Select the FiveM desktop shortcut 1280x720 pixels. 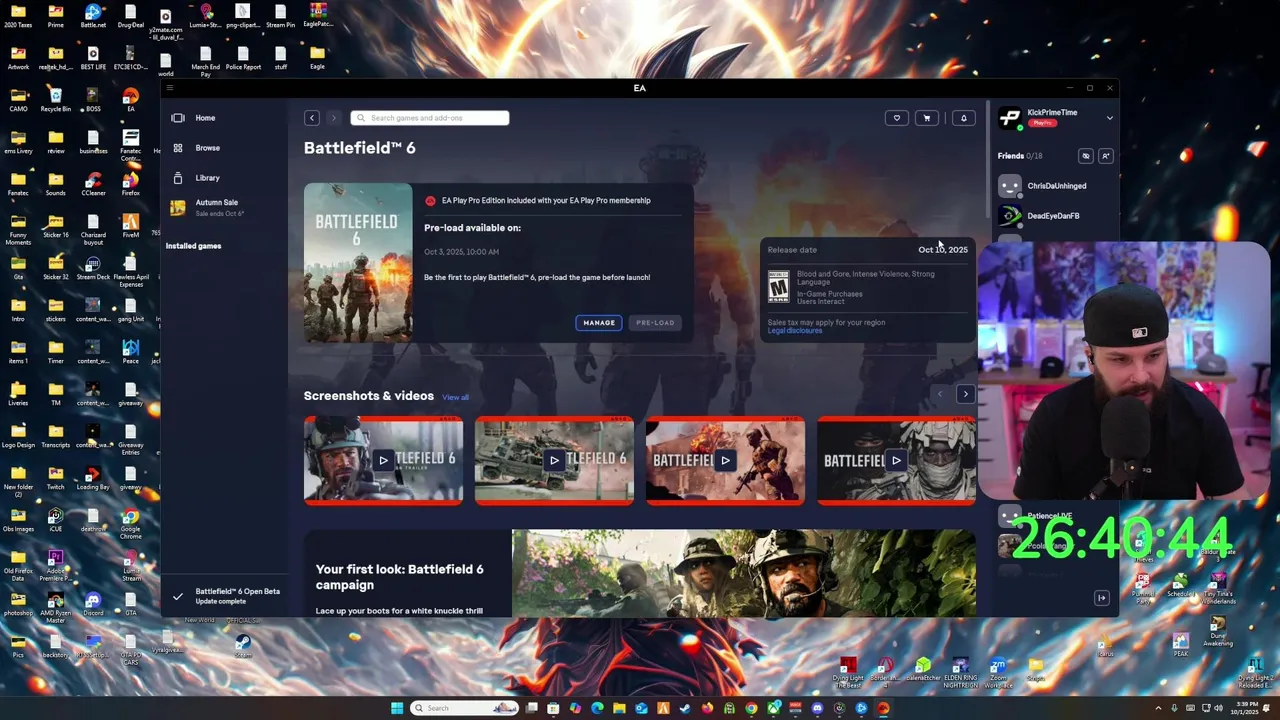[x=130, y=226]
